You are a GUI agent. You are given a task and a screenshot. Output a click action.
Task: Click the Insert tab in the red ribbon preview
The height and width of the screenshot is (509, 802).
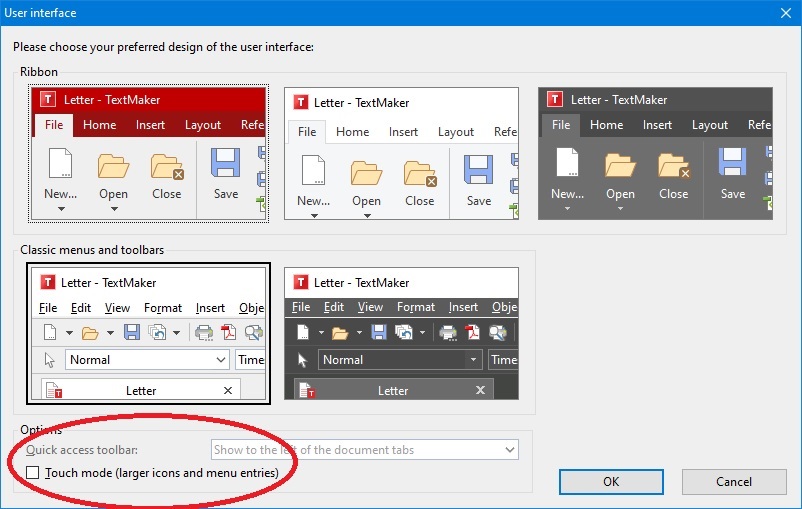(x=150, y=125)
